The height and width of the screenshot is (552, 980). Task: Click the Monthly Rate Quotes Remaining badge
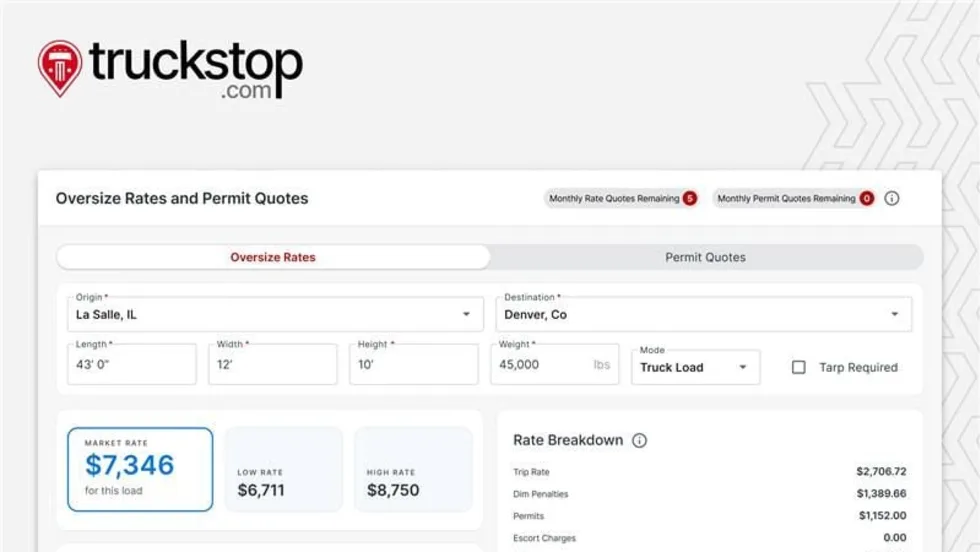(622, 198)
